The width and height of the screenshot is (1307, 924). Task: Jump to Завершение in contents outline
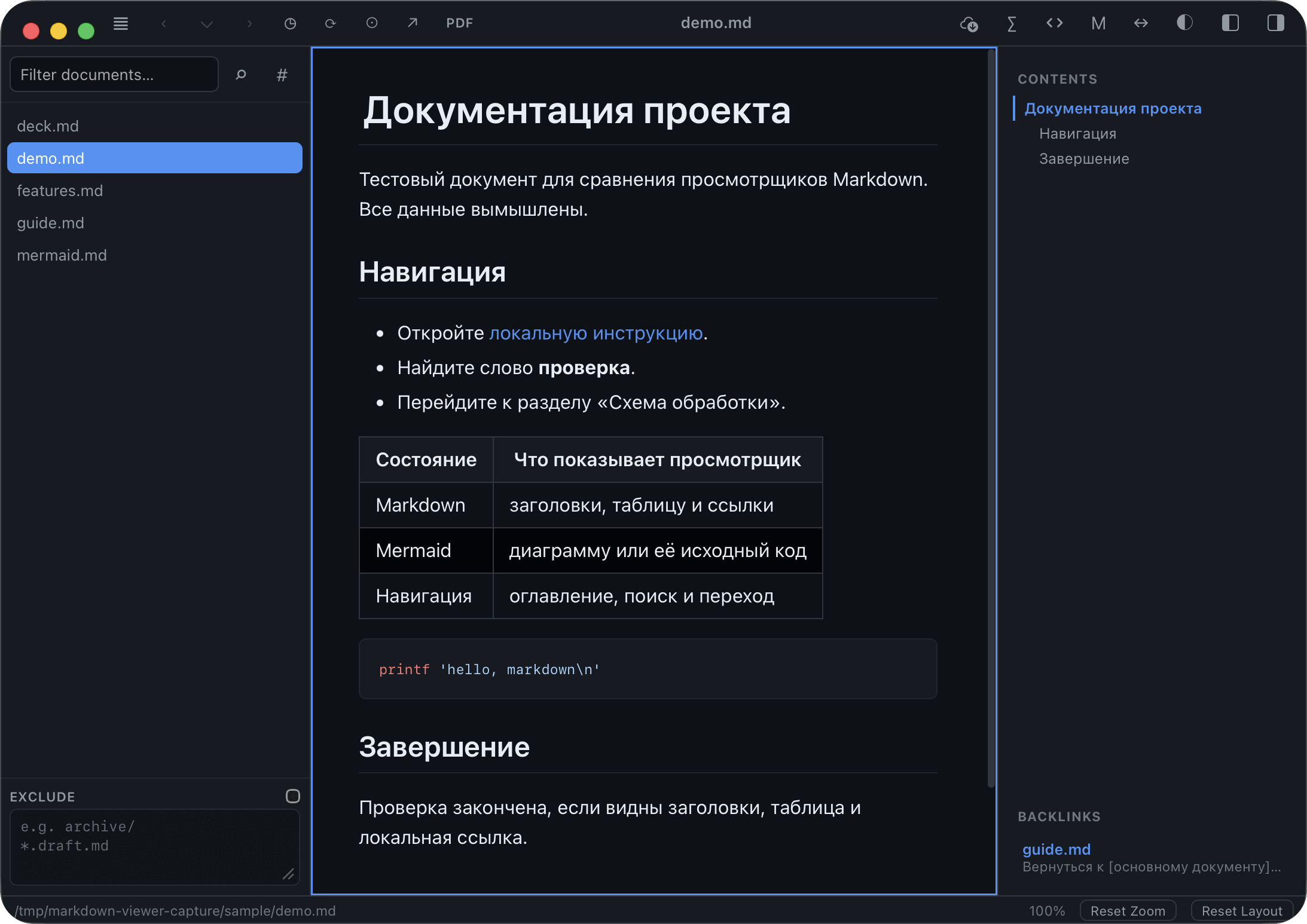1084,158
